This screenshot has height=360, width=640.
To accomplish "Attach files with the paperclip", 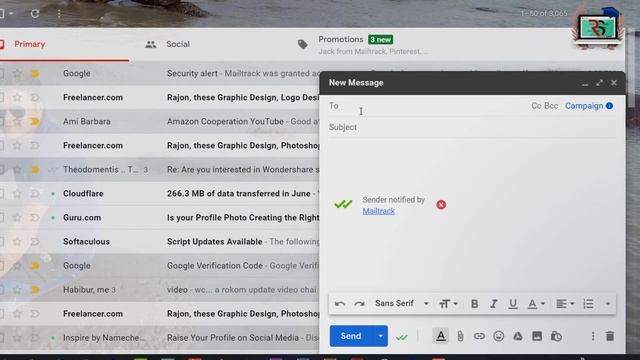I will pos(460,336).
